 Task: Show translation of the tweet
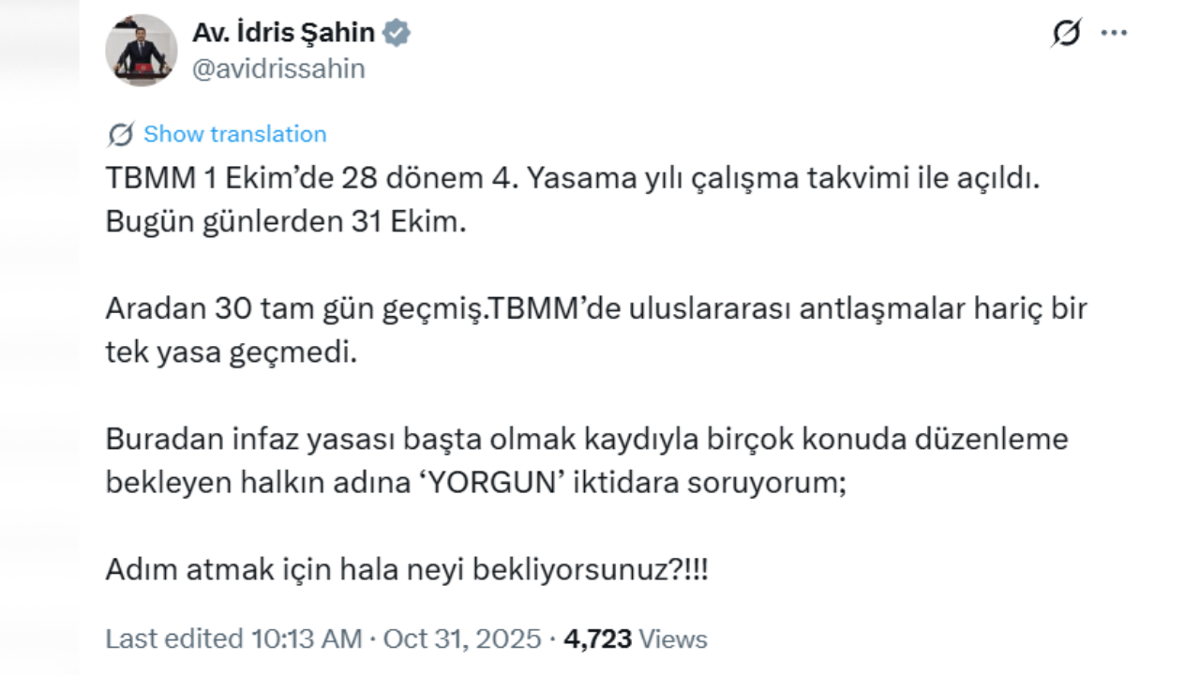(x=235, y=134)
